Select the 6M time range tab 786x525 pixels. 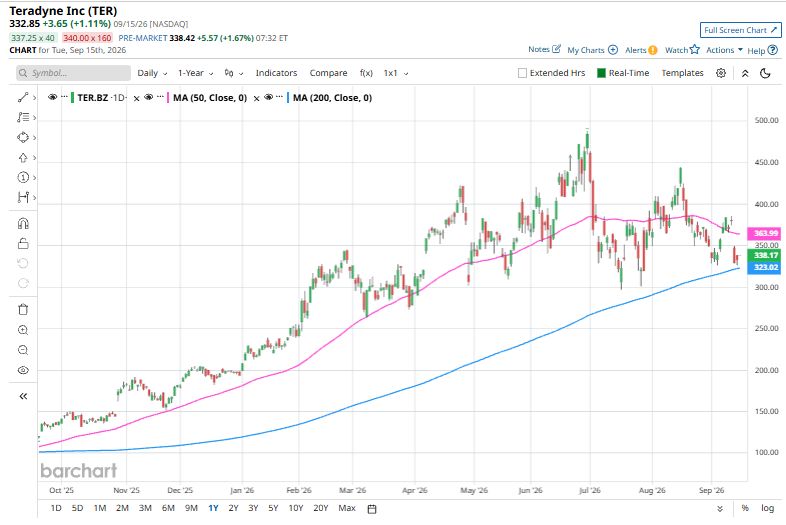[x=168, y=508]
